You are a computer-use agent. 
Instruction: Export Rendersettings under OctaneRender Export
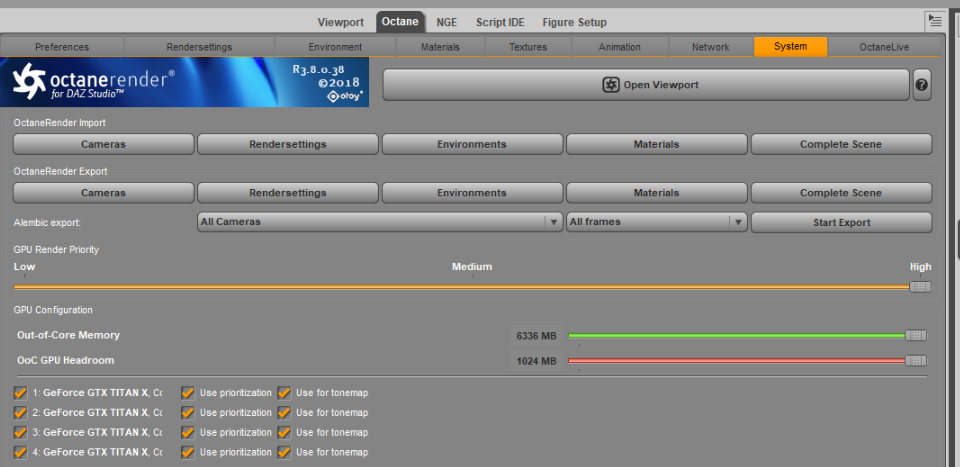pyautogui.click(x=288, y=193)
